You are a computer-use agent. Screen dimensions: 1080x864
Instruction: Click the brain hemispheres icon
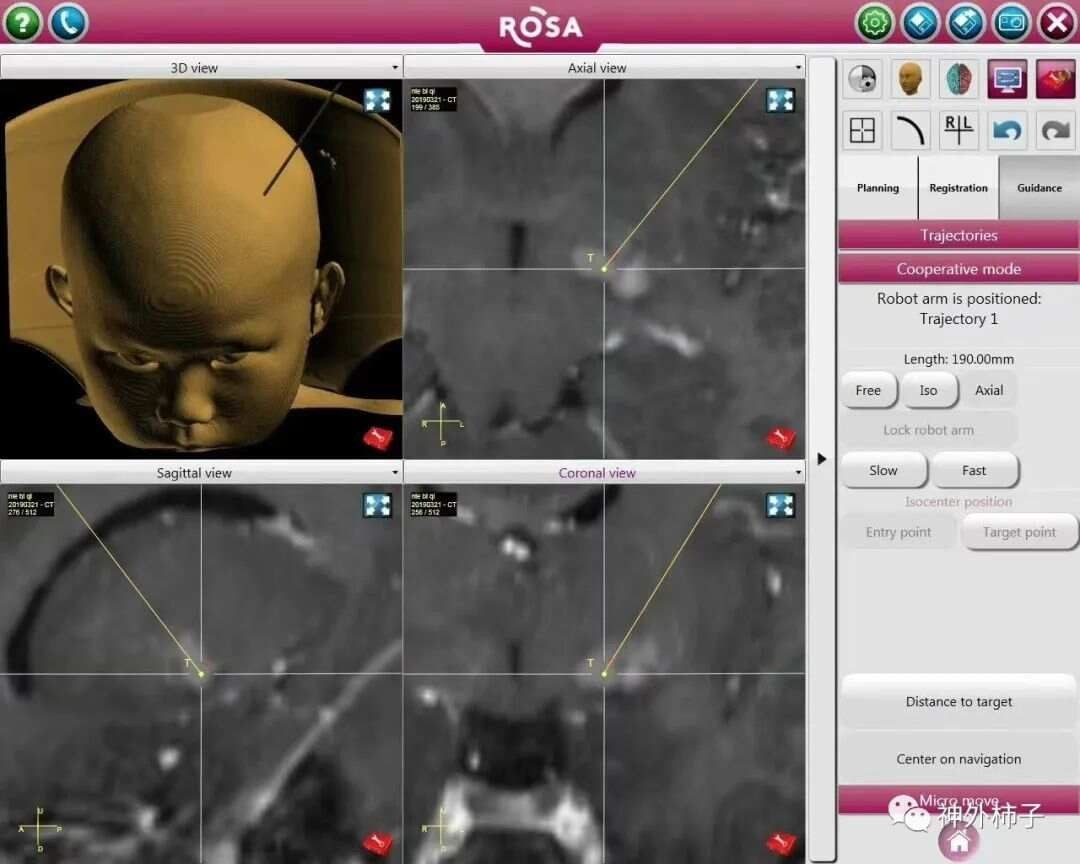point(959,79)
